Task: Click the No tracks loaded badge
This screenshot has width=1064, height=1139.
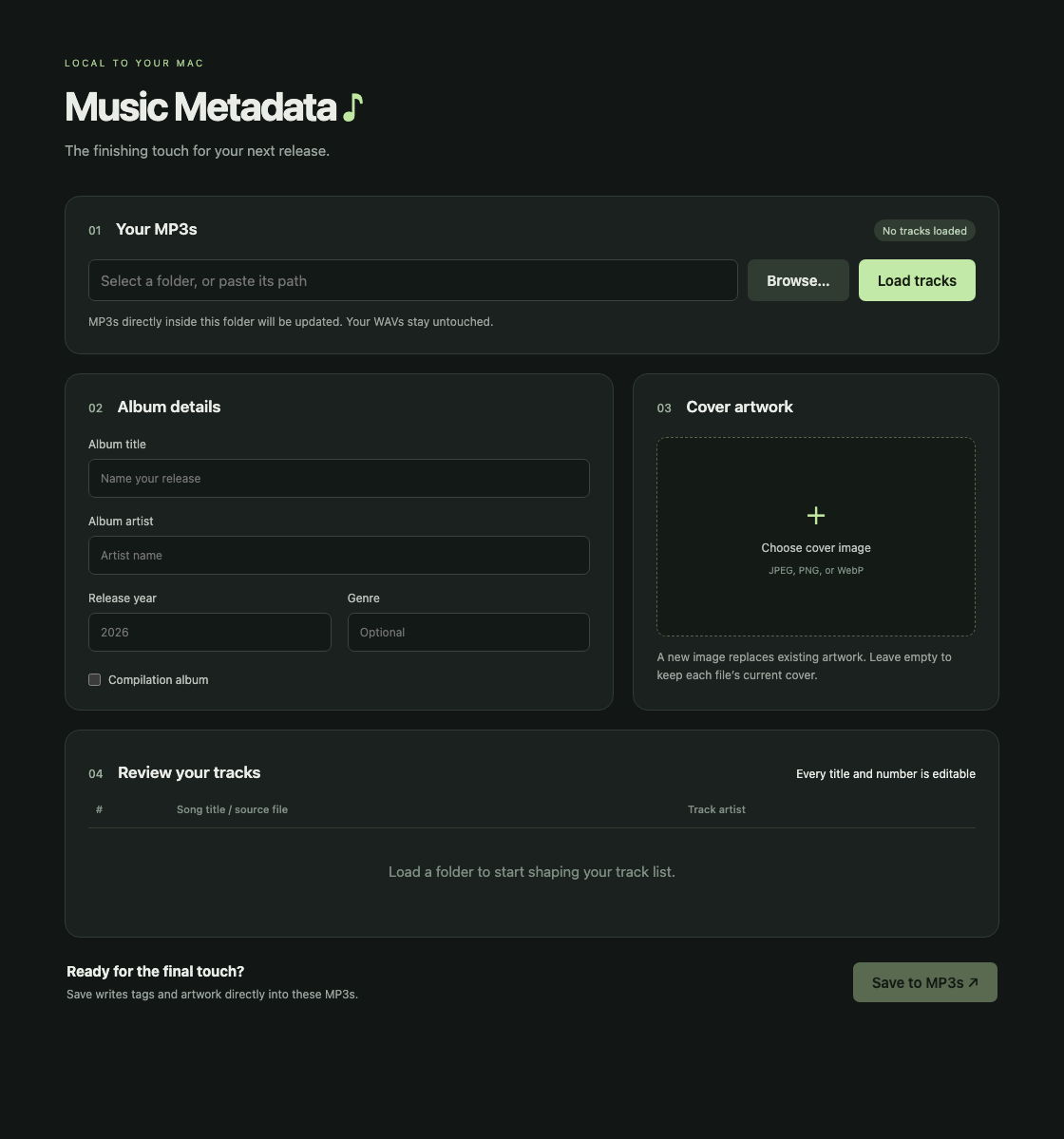Action: click(x=924, y=231)
